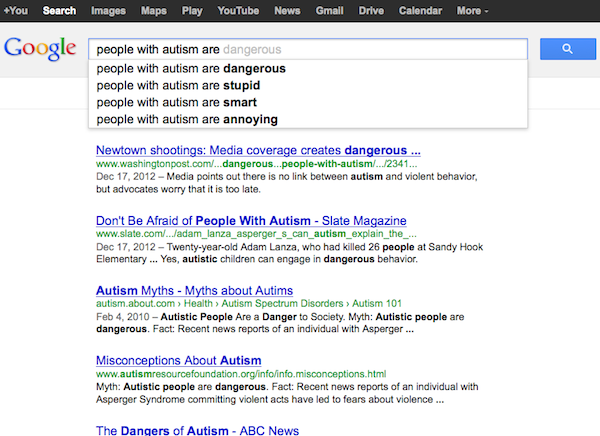Choose suggestion 'people with autism are stupid'
Image resolution: width=600 pixels, height=436 pixels.
click(x=308, y=85)
